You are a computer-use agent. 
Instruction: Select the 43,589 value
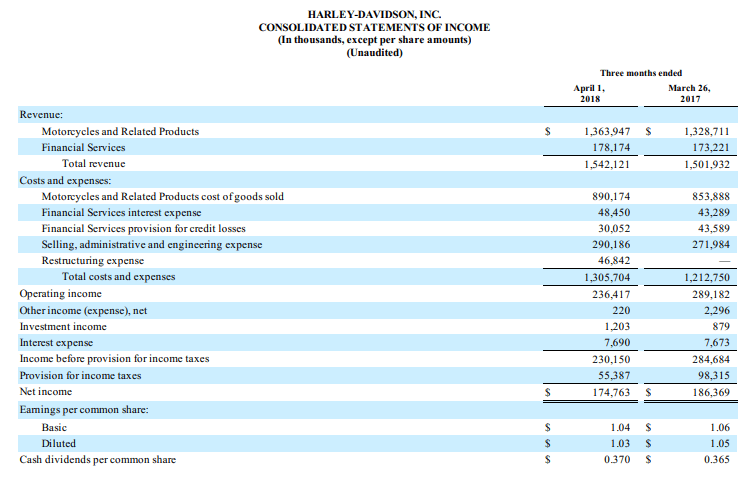tap(714, 228)
